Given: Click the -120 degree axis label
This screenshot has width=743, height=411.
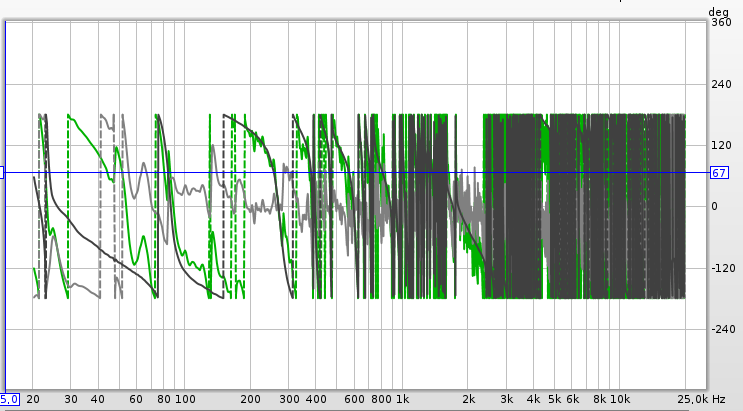Looking at the screenshot, I should [x=723, y=268].
